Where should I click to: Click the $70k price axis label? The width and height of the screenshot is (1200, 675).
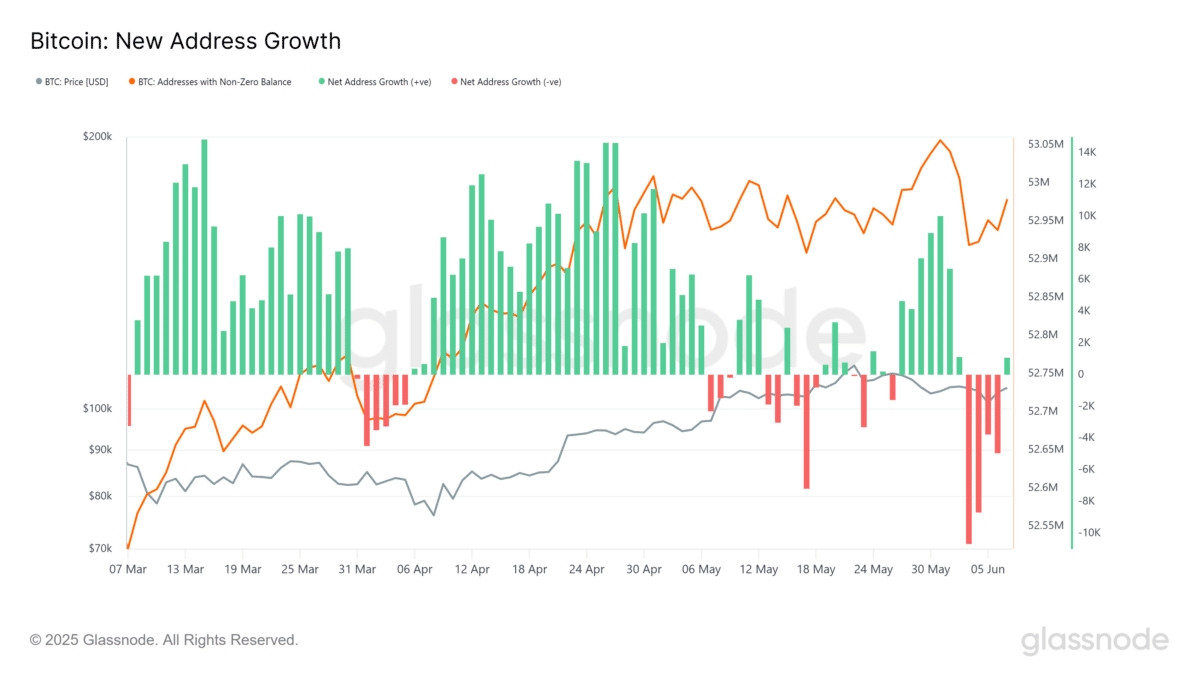[100, 549]
